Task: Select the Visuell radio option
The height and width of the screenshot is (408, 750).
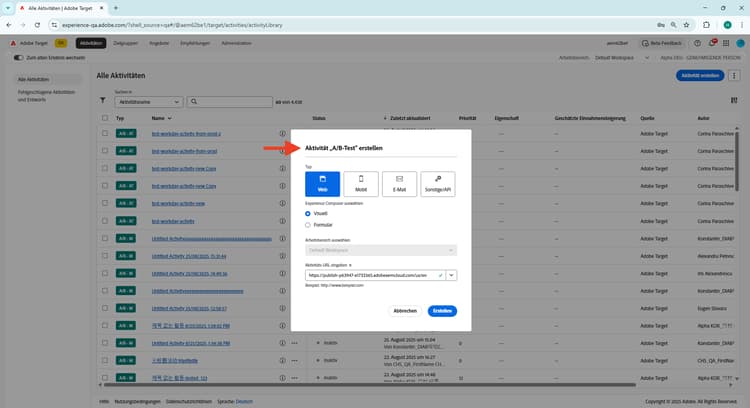Action: coord(308,214)
